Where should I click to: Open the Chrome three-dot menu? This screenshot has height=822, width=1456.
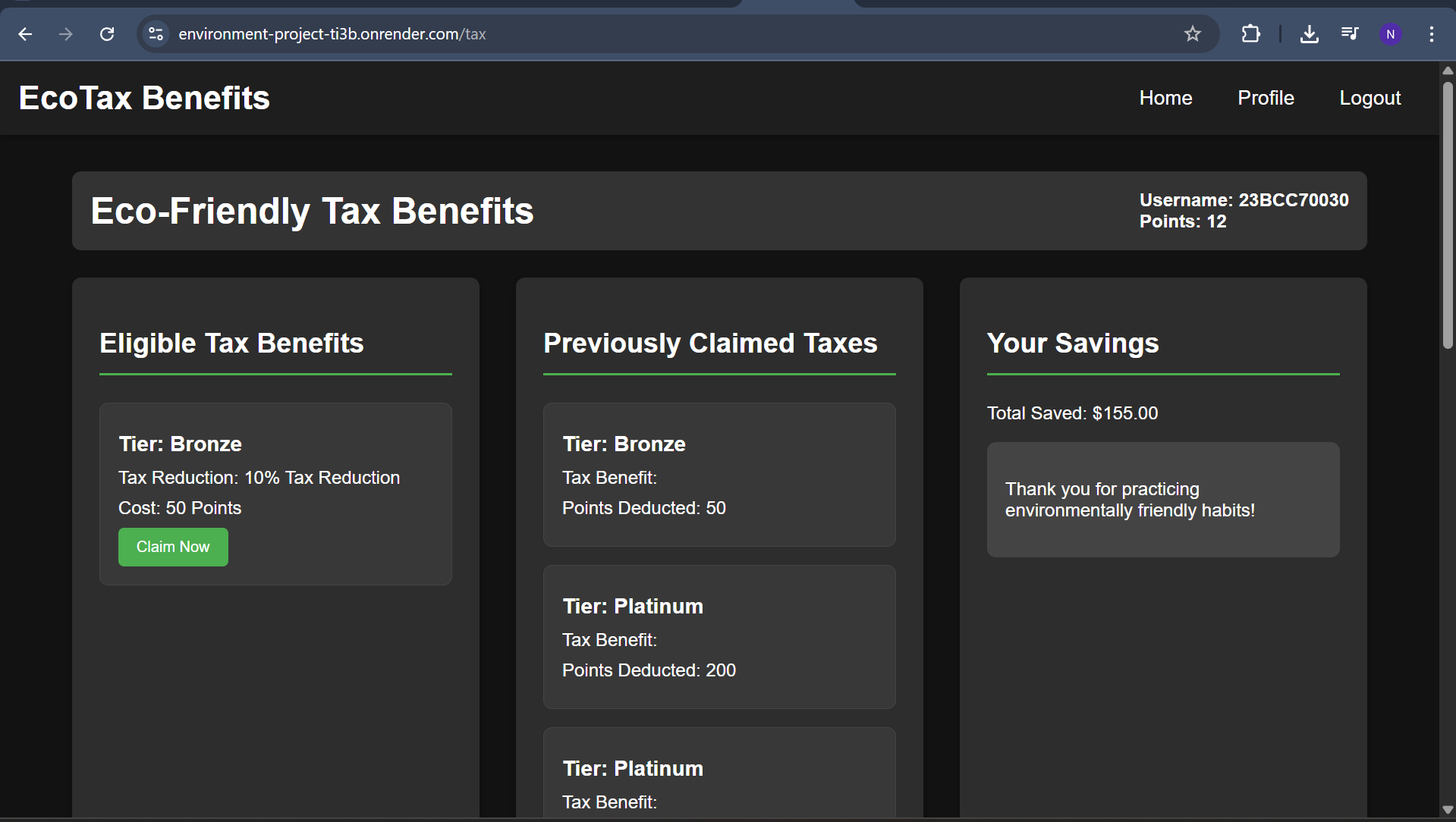[x=1432, y=34]
